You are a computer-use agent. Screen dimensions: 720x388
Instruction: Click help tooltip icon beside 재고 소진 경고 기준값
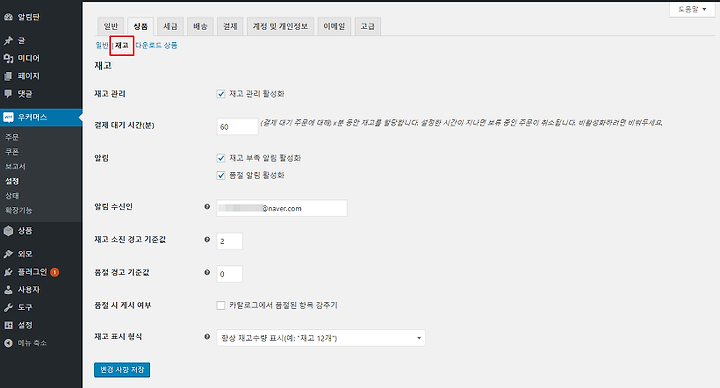click(207, 239)
